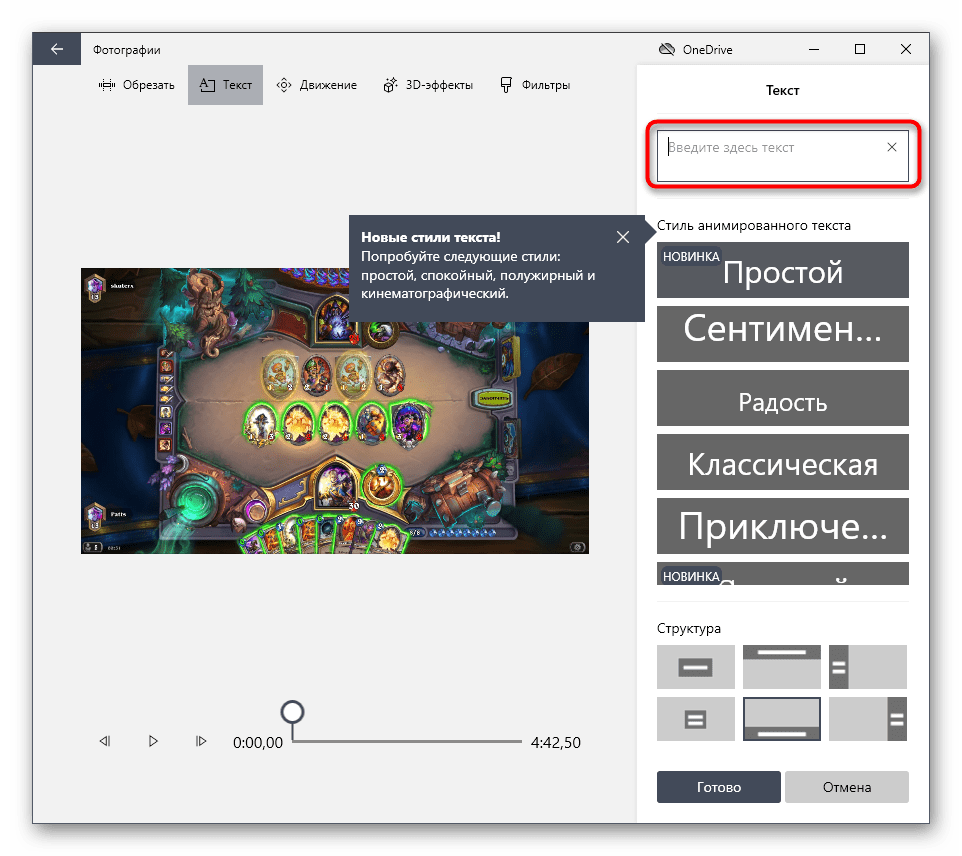Dismiss the Новые стили текста tooltip
The width and height of the screenshot is (962, 856).
pos(623,237)
